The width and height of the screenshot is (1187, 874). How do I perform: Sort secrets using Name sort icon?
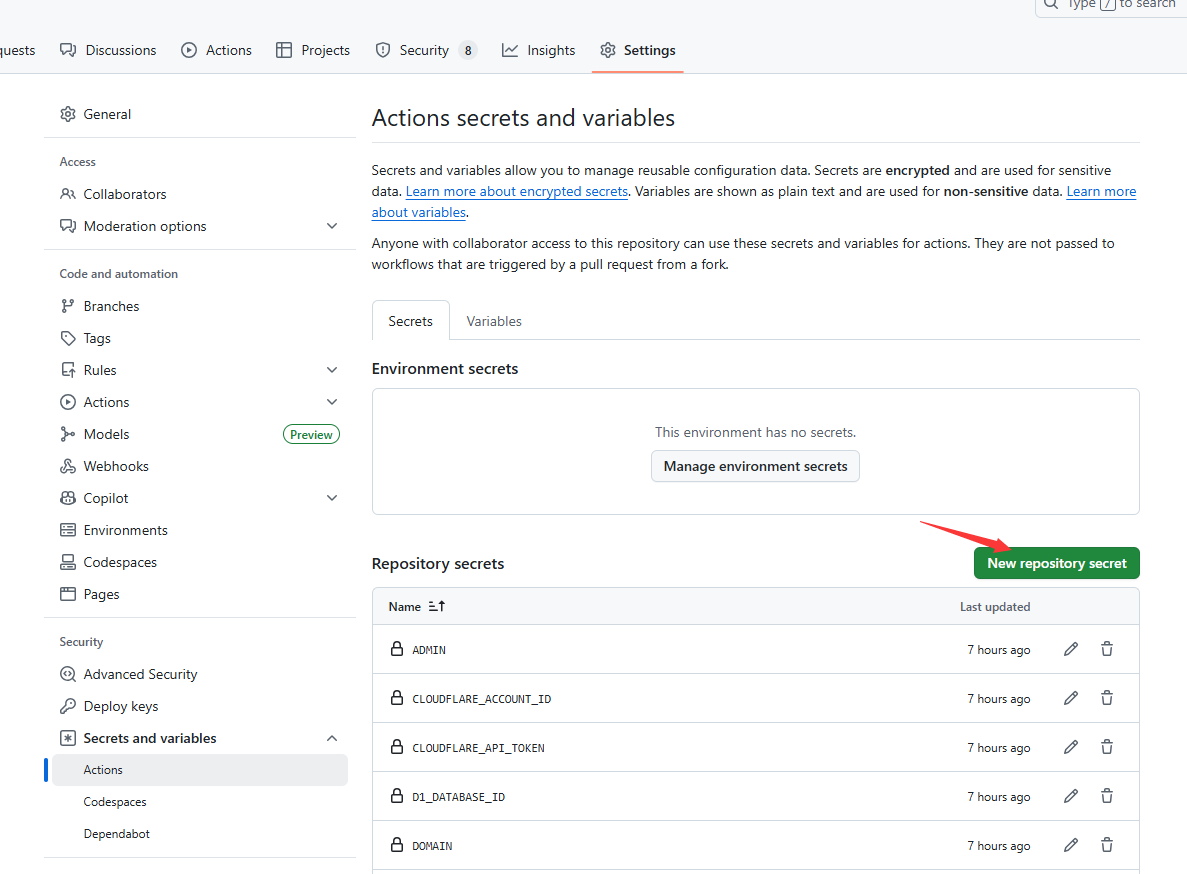click(x=436, y=606)
